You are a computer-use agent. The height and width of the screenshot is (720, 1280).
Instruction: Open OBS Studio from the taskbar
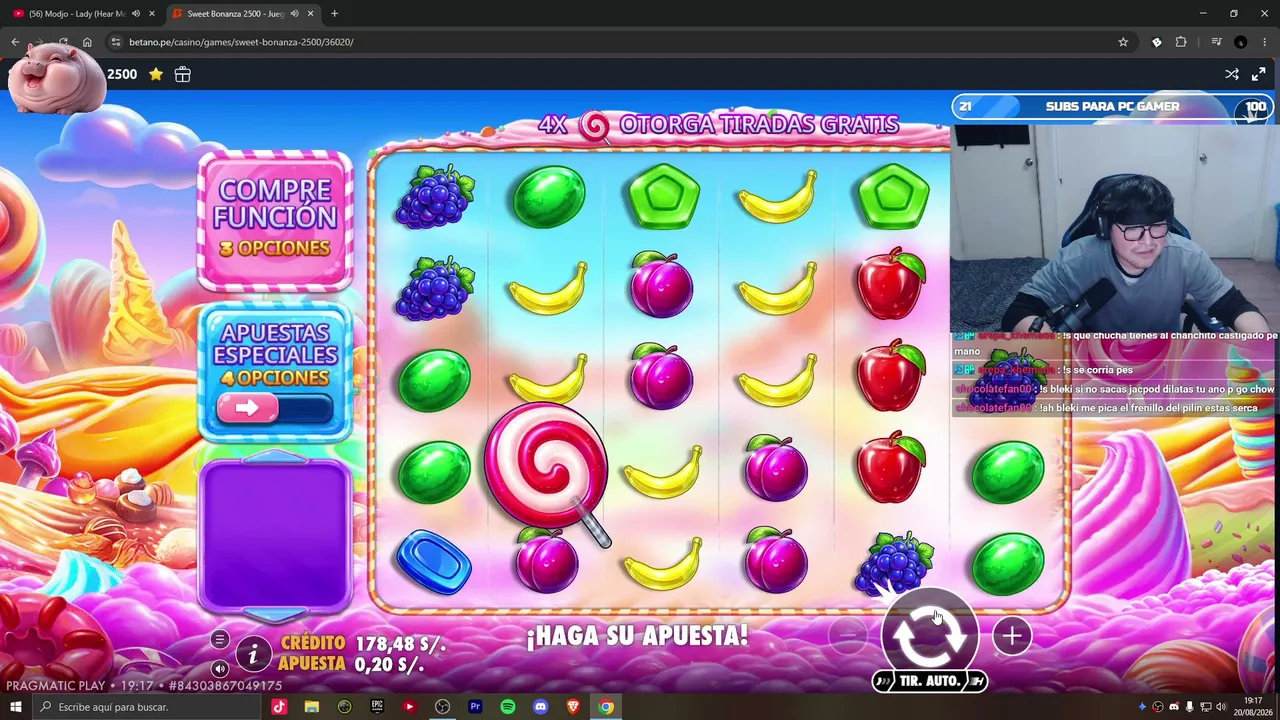(442, 707)
